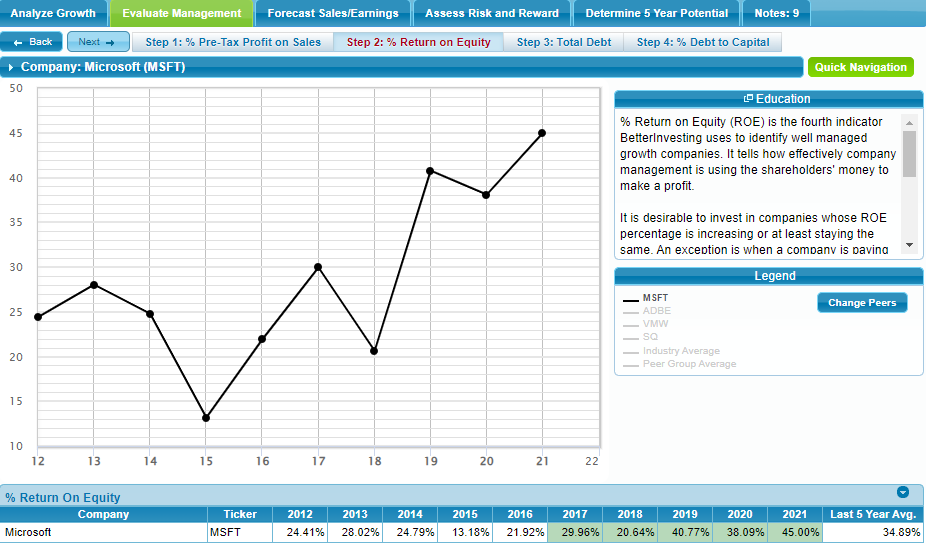Screen dimensions: 926x545
Task: Go to Step 4: % Debt to Capital
Action: click(x=703, y=42)
